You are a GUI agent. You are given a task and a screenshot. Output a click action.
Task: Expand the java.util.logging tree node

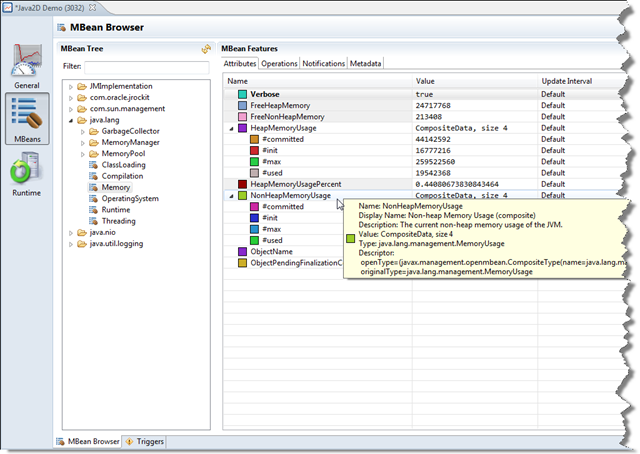point(71,244)
